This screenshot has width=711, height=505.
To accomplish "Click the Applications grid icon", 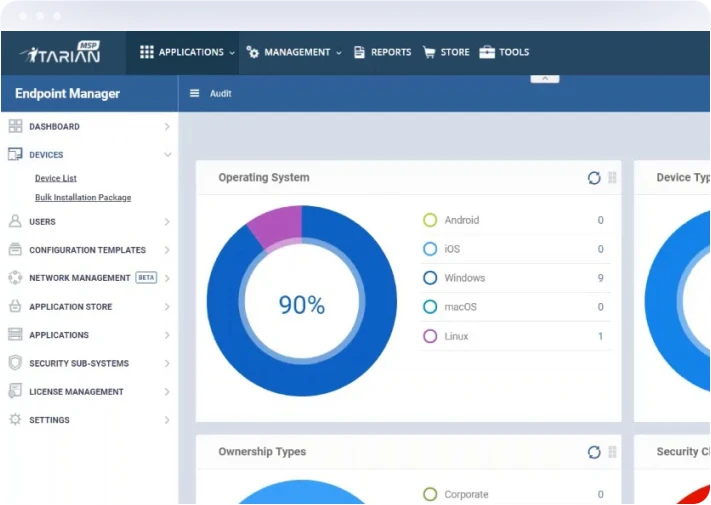I will pyautogui.click(x=147, y=52).
